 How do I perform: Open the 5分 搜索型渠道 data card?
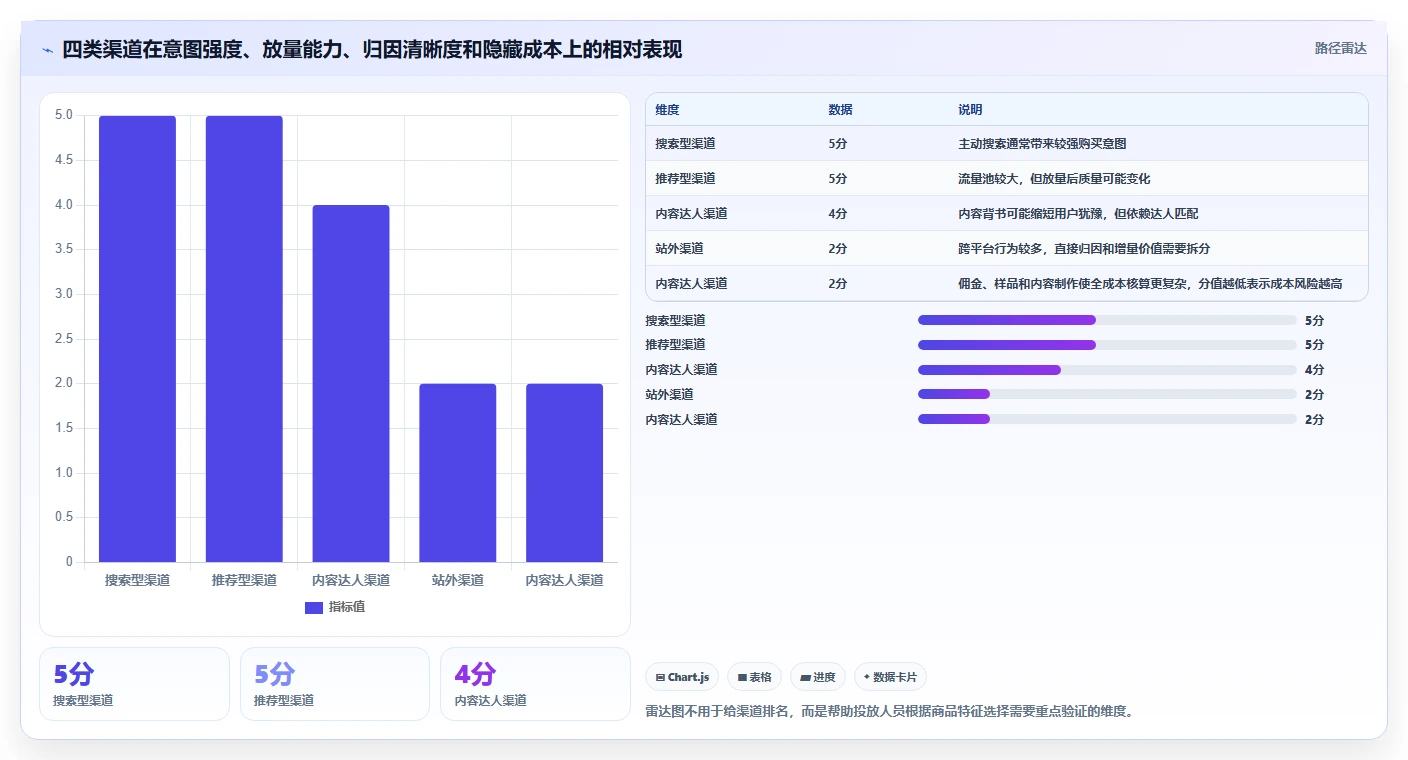(x=134, y=684)
